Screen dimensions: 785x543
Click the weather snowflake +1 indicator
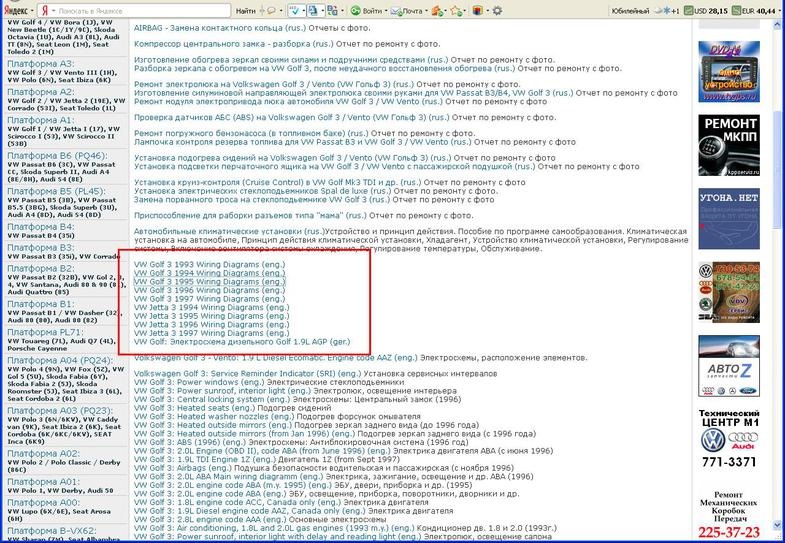pyautogui.click(x=666, y=11)
